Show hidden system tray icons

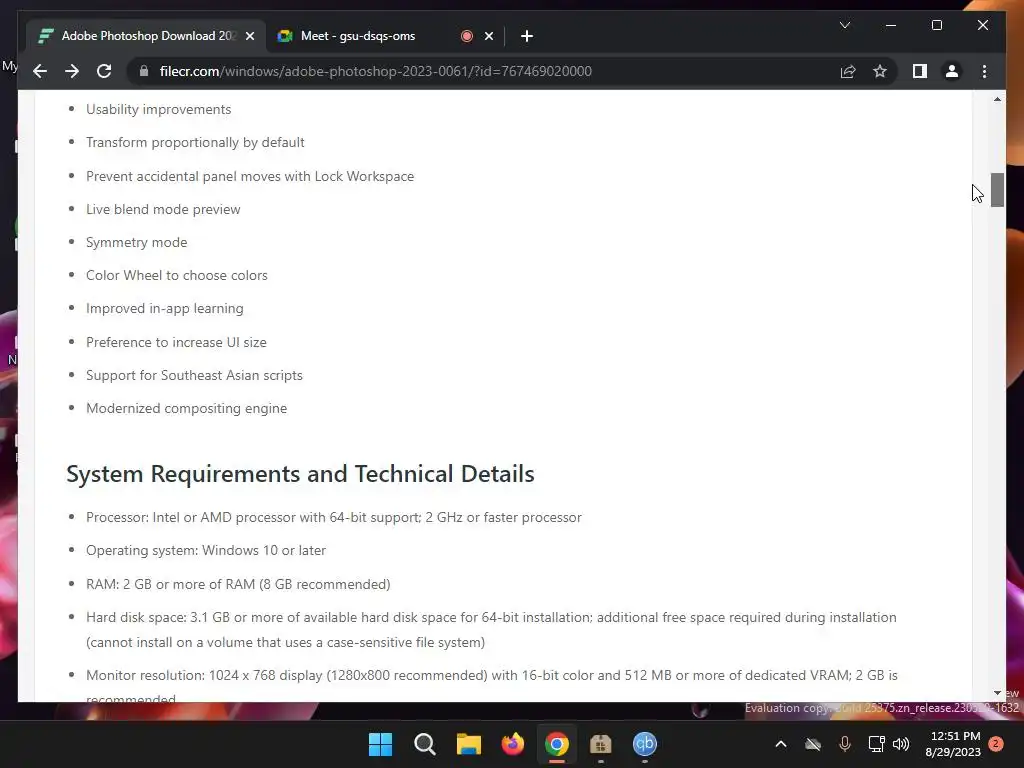(780, 744)
